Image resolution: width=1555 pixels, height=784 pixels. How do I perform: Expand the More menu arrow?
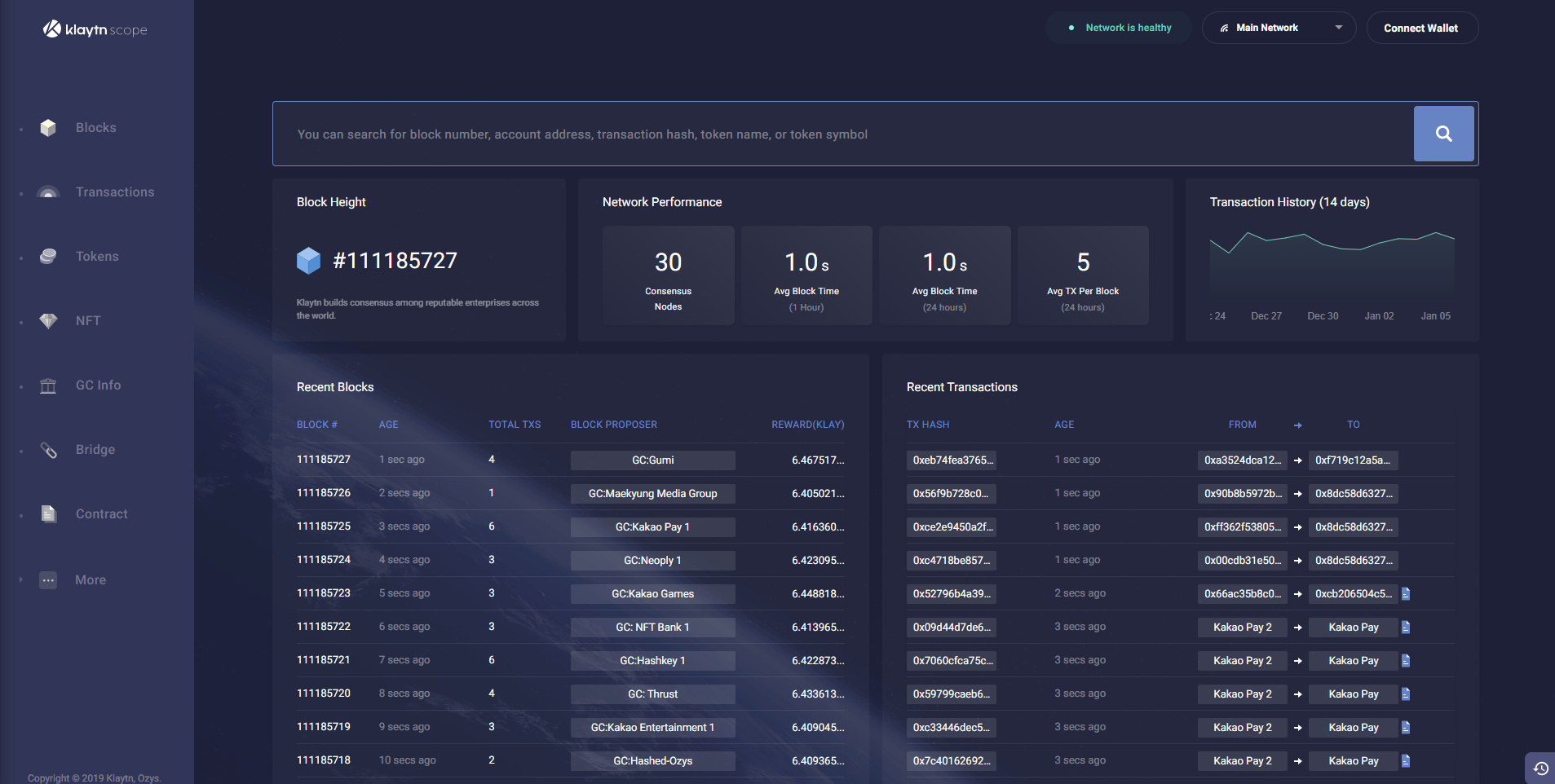click(21, 580)
